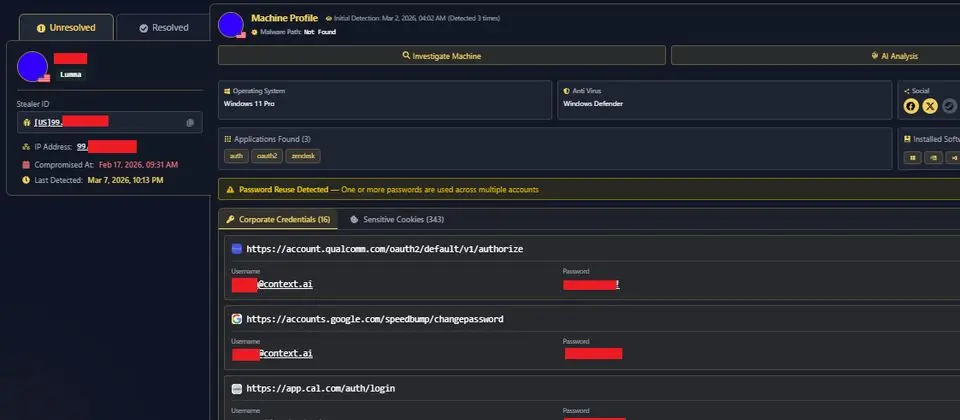Click the Investigate Machine button
Viewport: 960px width, 420px height.
click(x=441, y=56)
